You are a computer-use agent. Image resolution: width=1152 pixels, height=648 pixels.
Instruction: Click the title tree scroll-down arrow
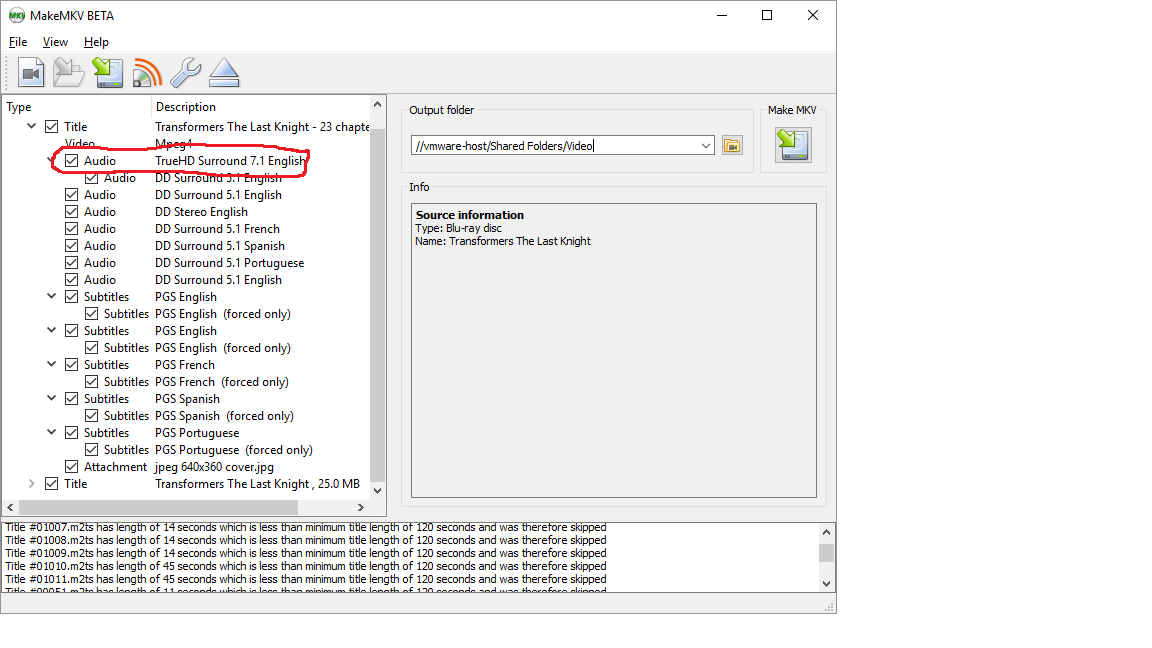pyautogui.click(x=378, y=491)
